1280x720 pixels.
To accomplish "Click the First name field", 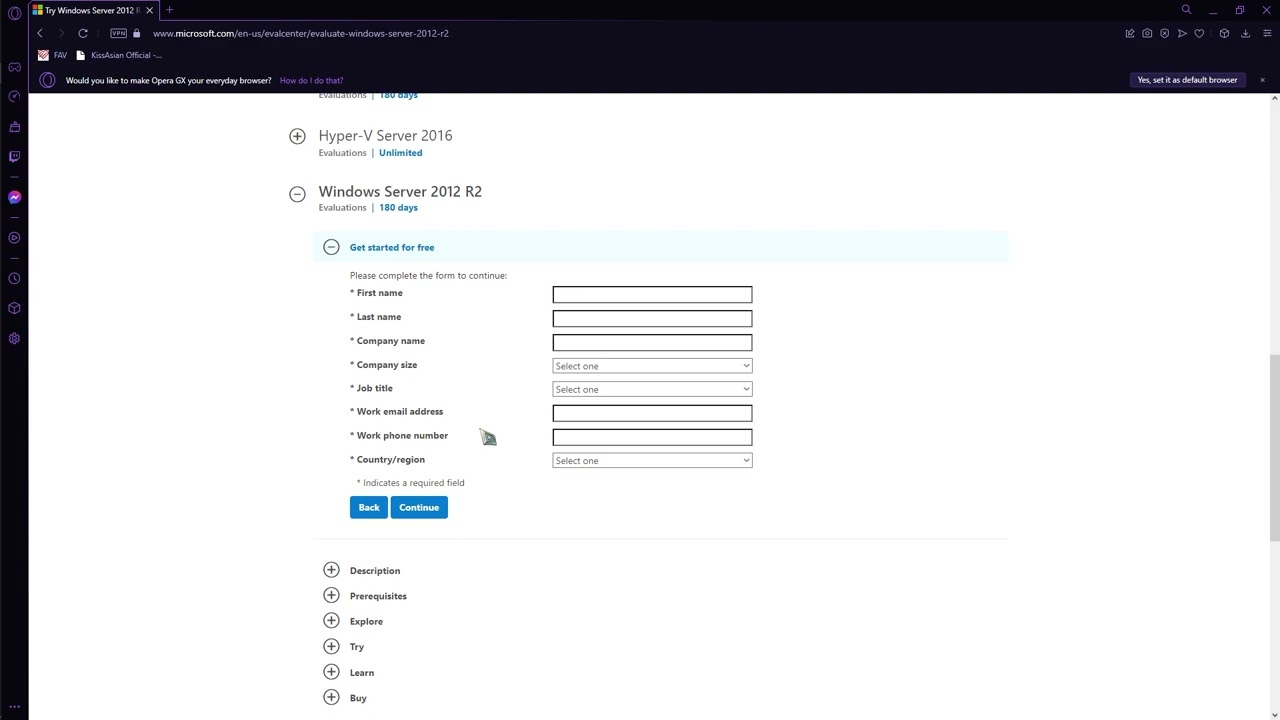I will pos(652,294).
